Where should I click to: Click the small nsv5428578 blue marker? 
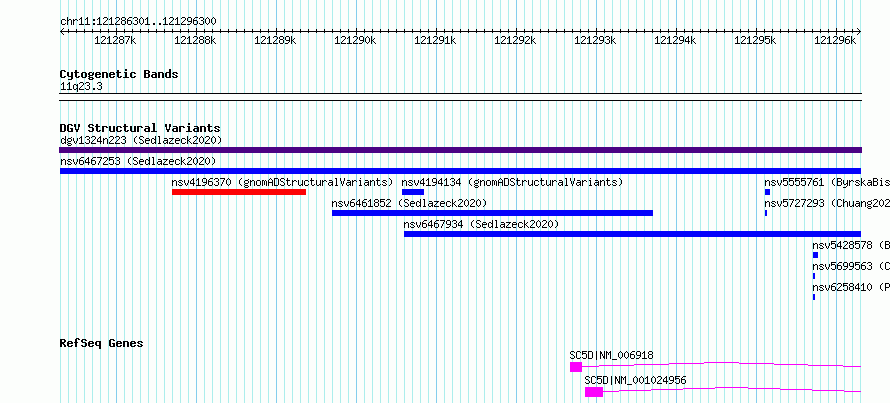pos(816,255)
